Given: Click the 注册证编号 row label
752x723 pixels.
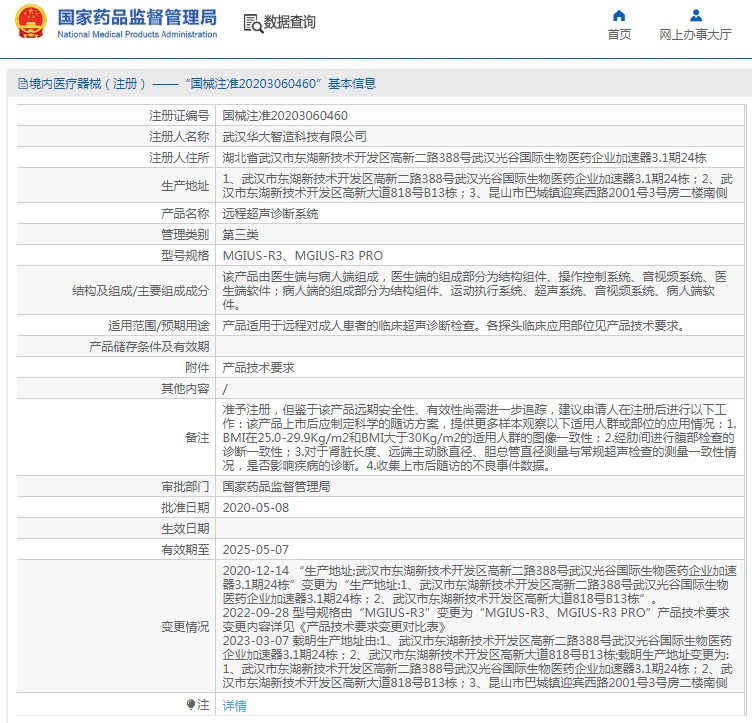Looking at the screenshot, I should point(179,116).
